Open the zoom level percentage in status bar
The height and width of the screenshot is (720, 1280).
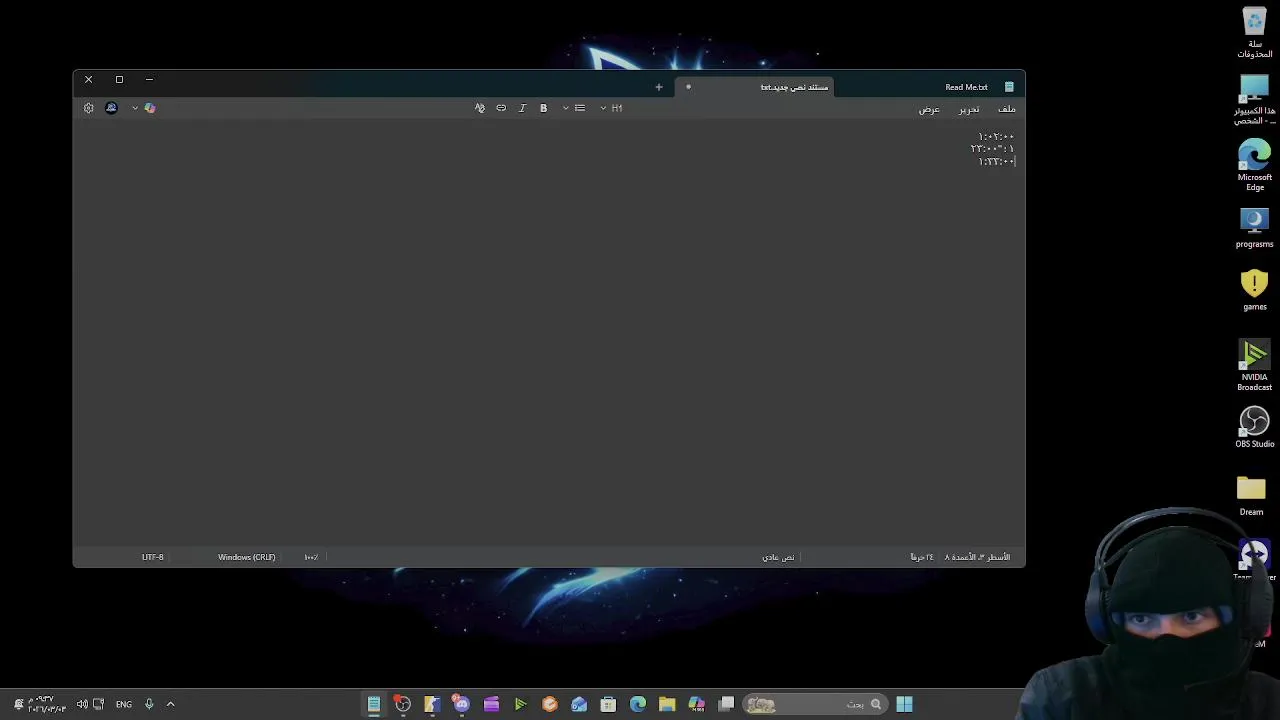click(x=311, y=557)
